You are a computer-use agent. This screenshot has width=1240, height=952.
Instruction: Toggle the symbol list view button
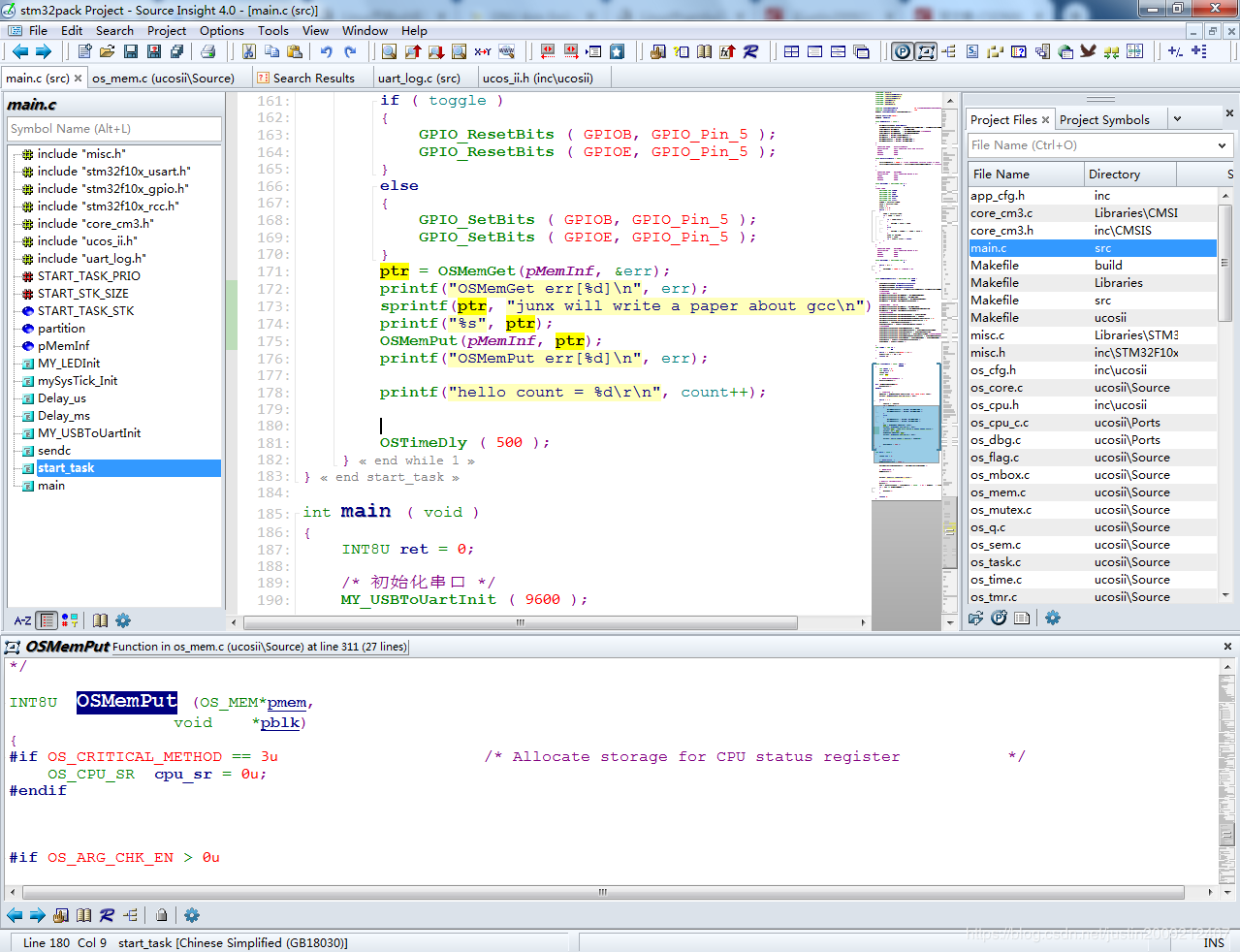click(x=47, y=620)
